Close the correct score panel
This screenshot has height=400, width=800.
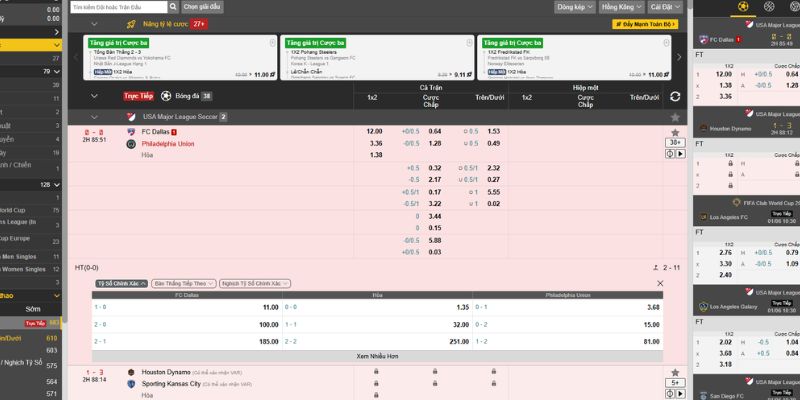660,283
